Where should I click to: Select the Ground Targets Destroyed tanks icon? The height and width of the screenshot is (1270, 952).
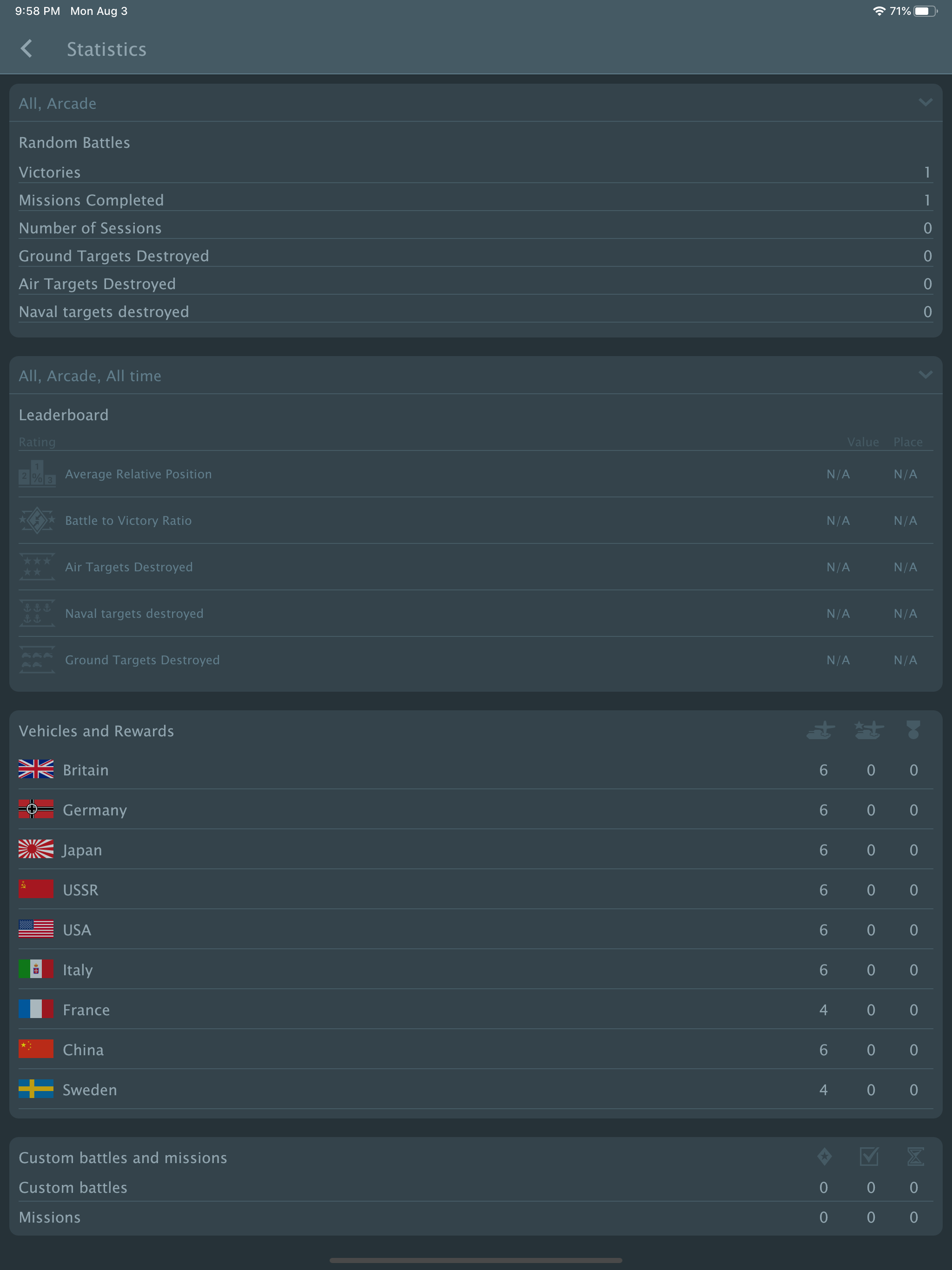37,660
